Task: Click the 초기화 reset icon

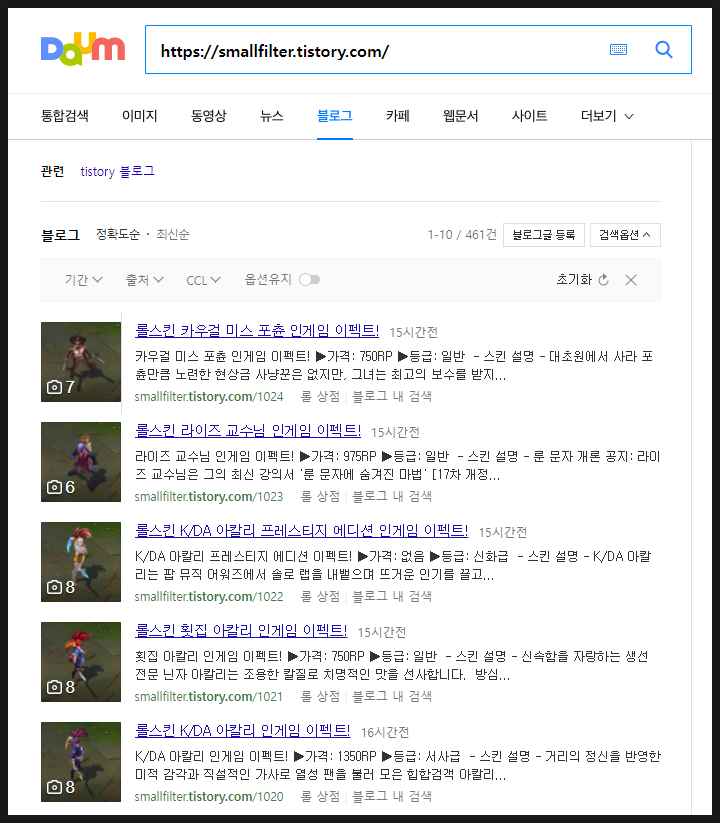Action: (x=603, y=280)
